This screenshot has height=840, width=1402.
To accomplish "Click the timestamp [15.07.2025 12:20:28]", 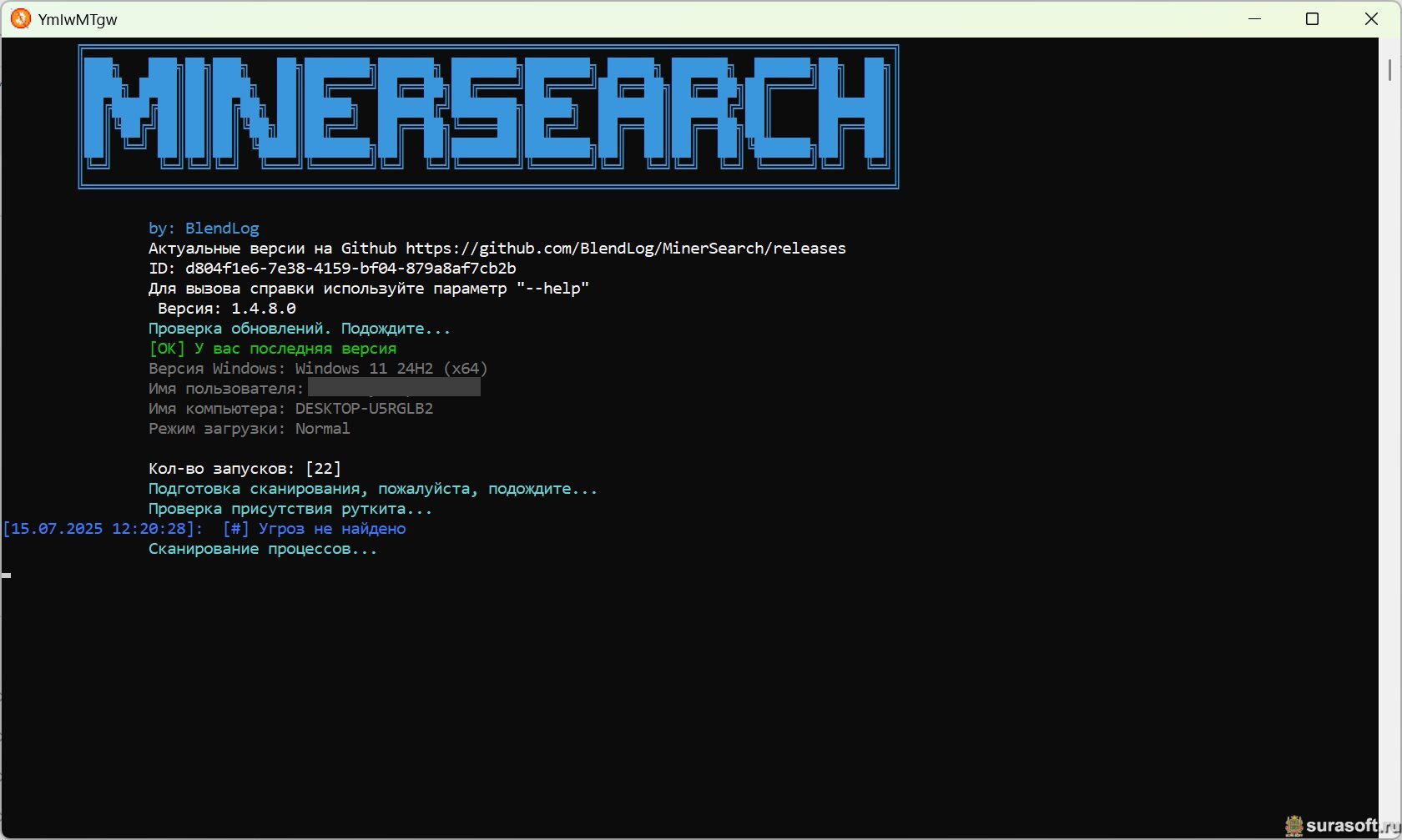I will point(103,529).
